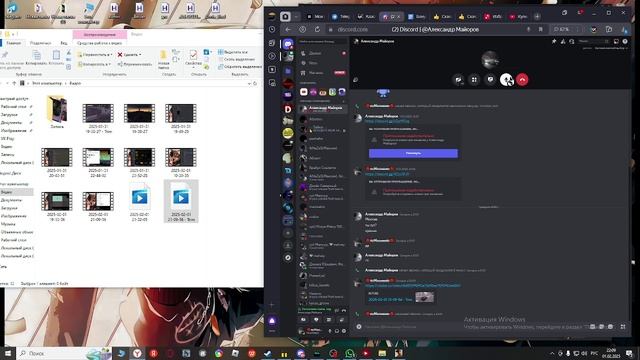Open Discord direct messages home icon
The height and width of the screenshot is (360, 640).
tap(288, 44)
